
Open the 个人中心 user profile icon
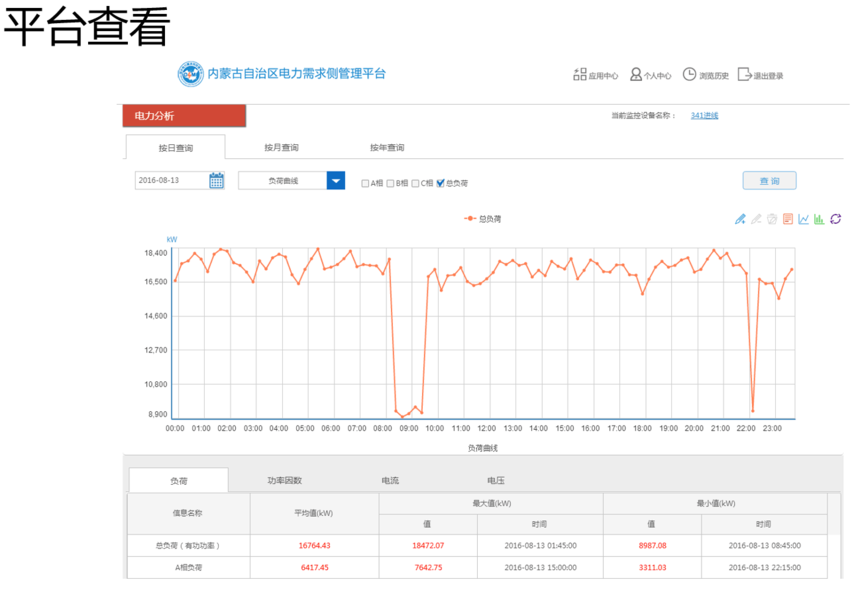pyautogui.click(x=636, y=74)
